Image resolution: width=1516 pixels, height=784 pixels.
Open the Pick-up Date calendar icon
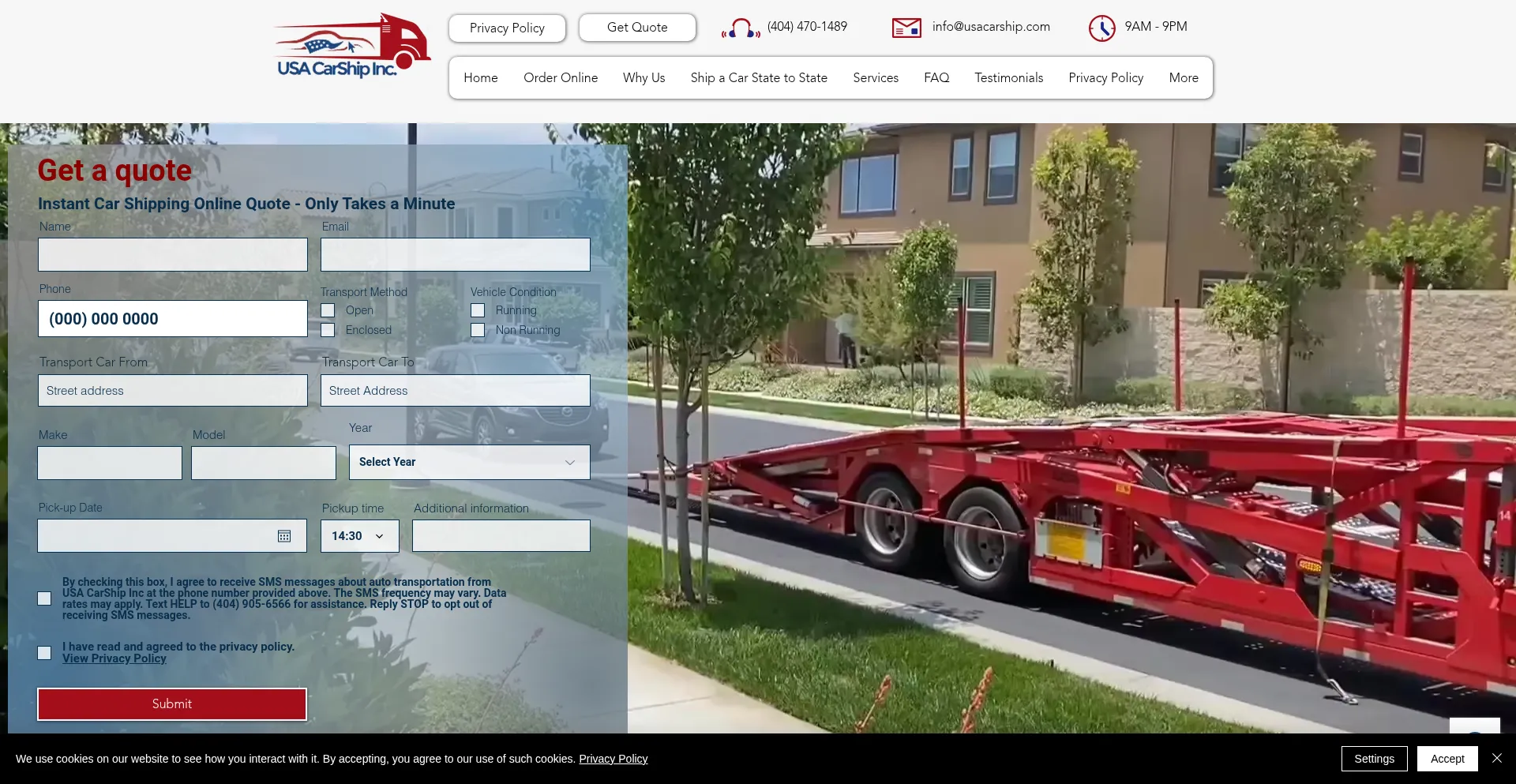pyautogui.click(x=284, y=536)
